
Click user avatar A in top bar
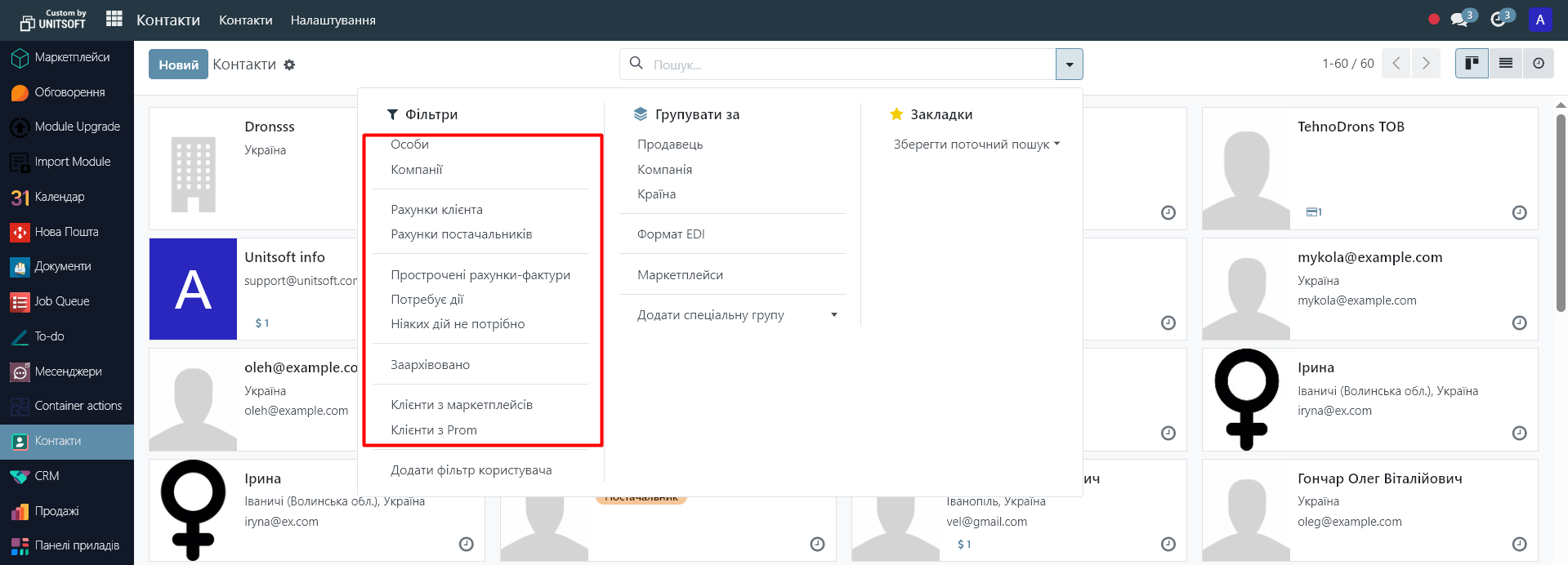(1539, 20)
